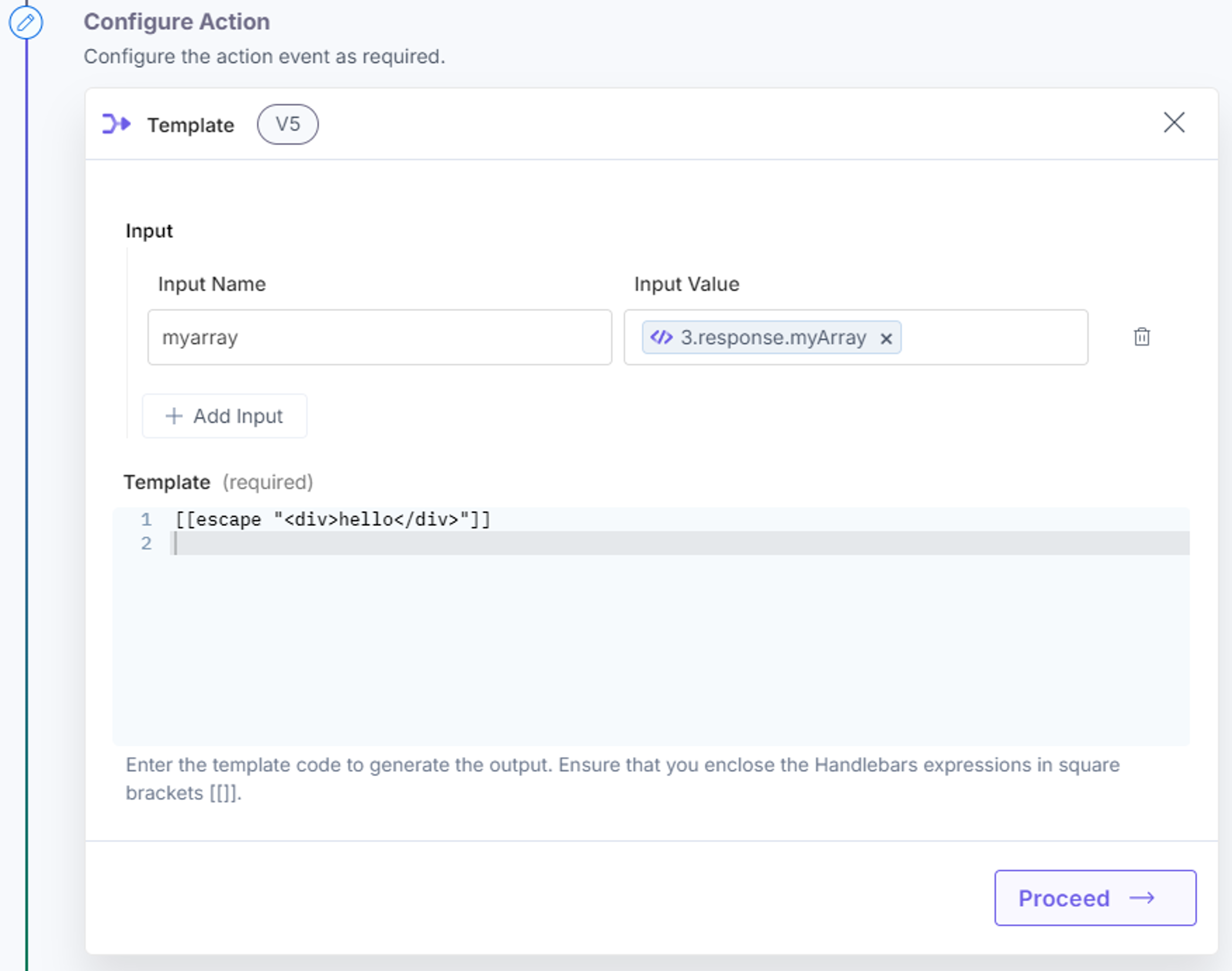Viewport: 1232px width, 971px height.
Task: Click the Configure Action heading
Action: click(x=177, y=22)
